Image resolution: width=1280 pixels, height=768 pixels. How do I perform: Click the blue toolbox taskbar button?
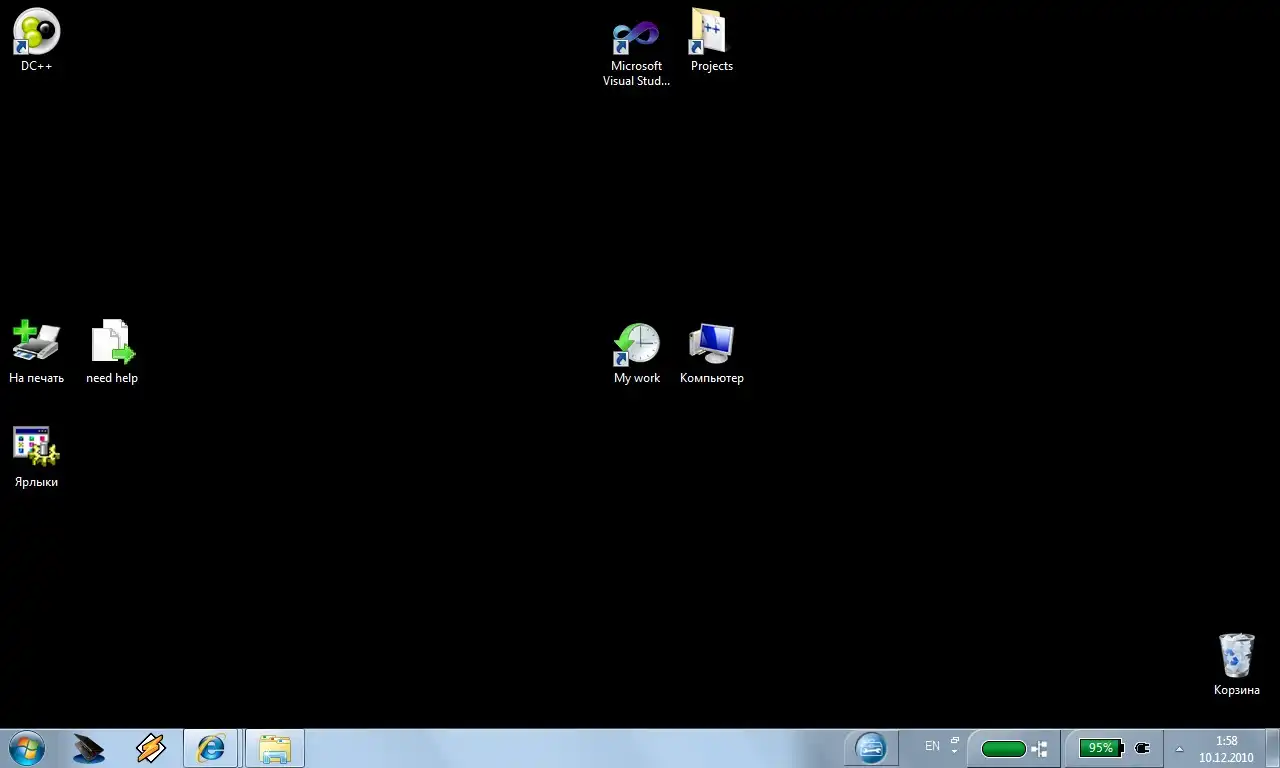click(871, 748)
